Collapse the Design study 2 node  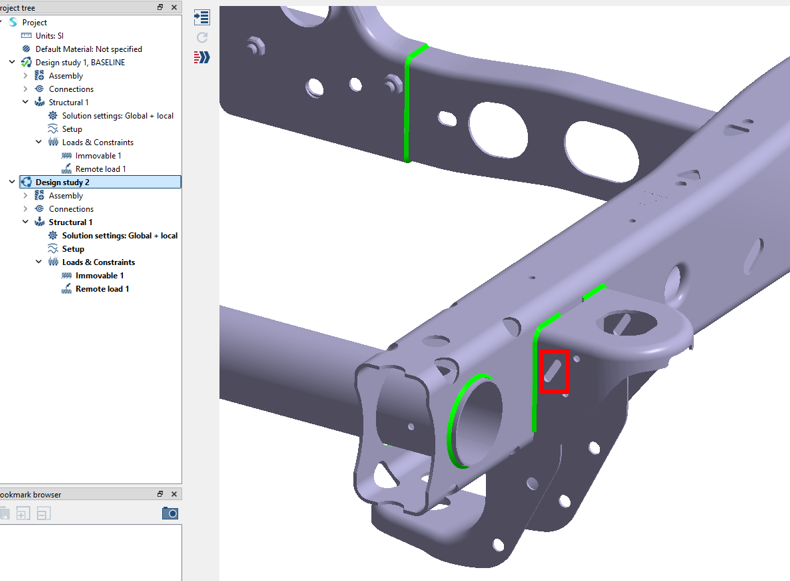12,182
